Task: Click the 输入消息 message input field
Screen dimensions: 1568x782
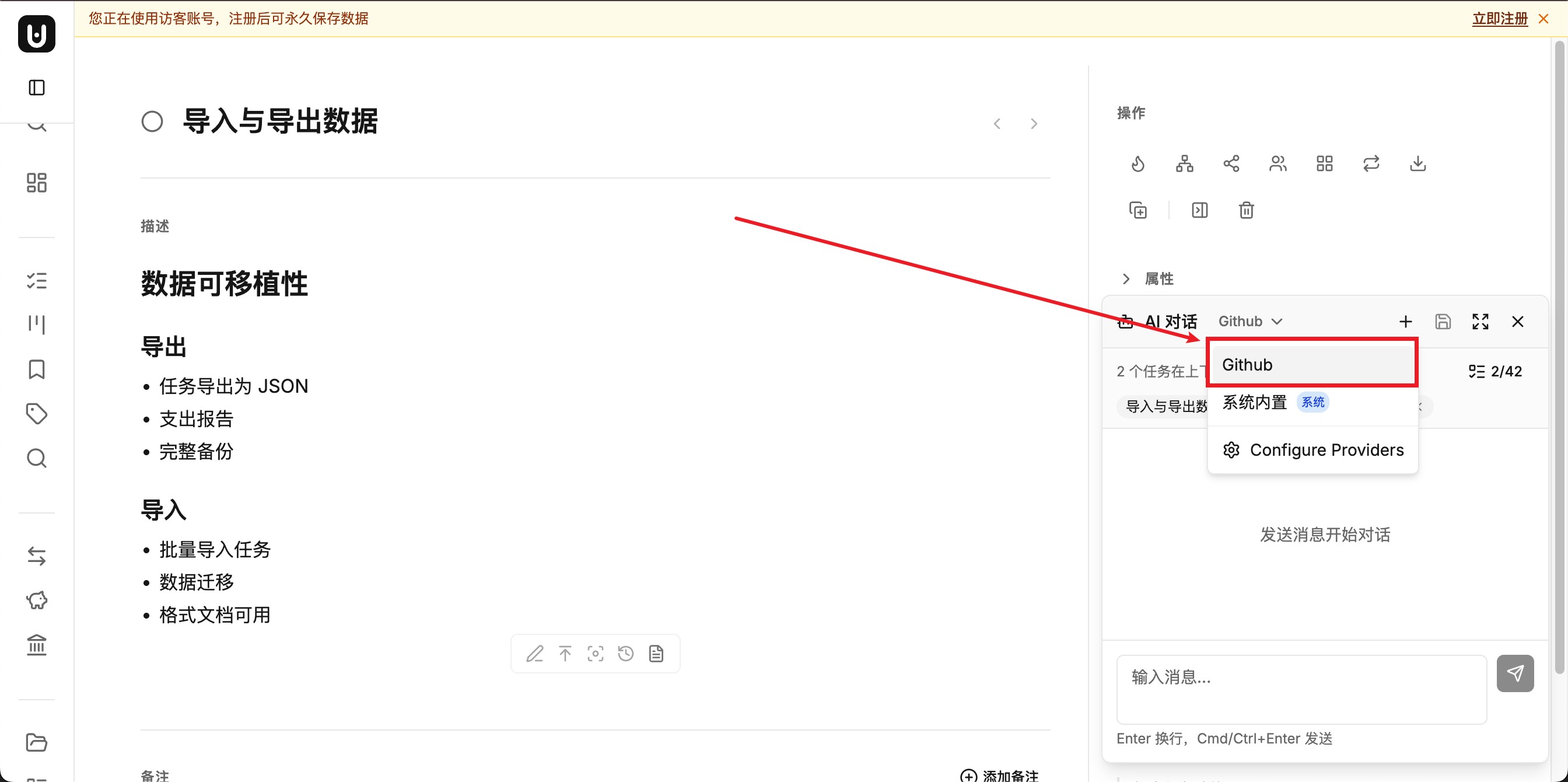Action: [1301, 689]
